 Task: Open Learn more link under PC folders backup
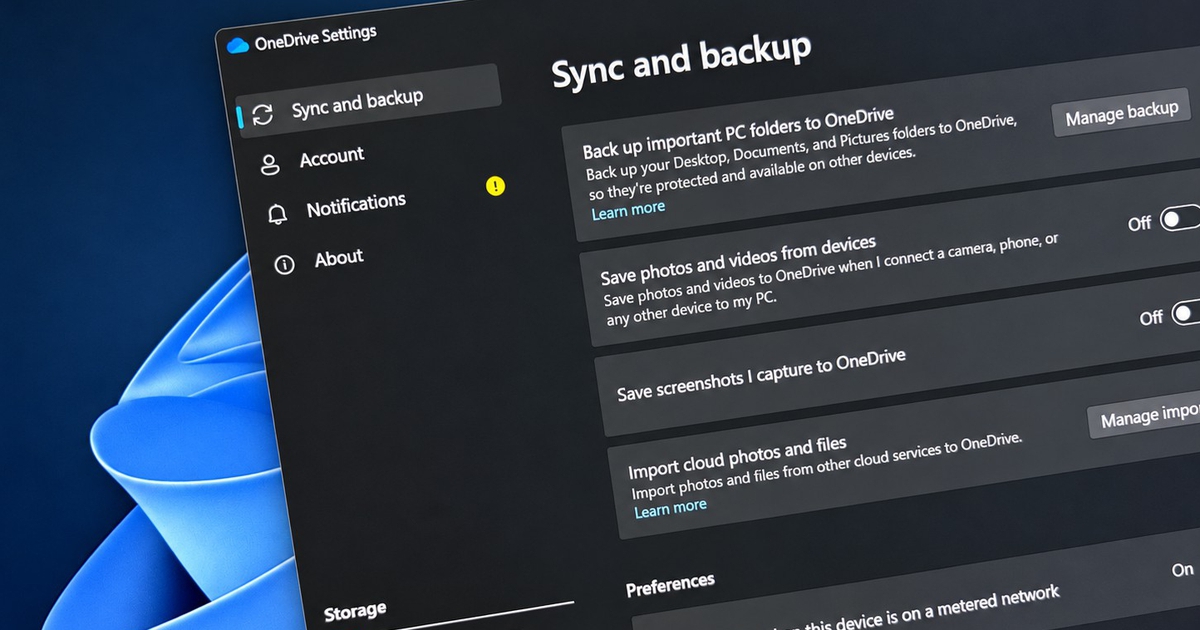(x=628, y=210)
